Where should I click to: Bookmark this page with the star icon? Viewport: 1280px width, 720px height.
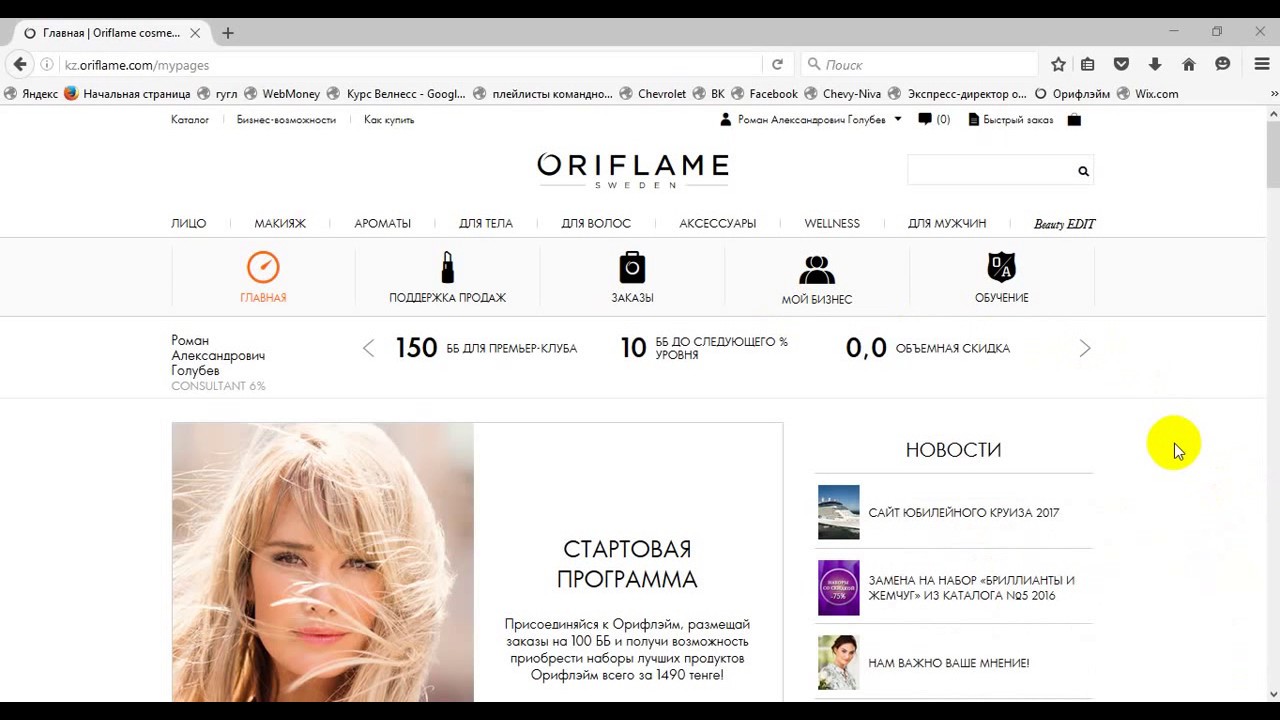pos(1058,64)
